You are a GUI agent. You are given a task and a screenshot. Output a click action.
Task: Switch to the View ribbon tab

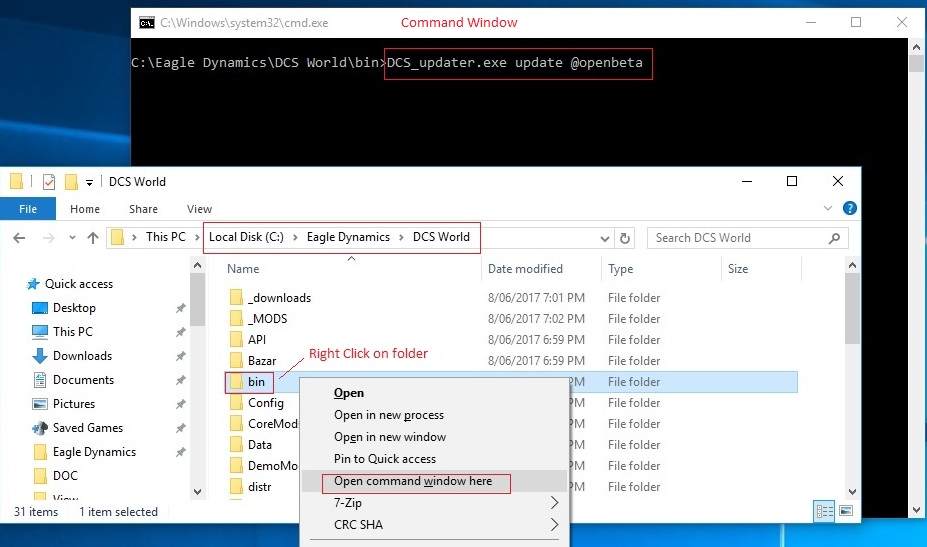[199, 209]
